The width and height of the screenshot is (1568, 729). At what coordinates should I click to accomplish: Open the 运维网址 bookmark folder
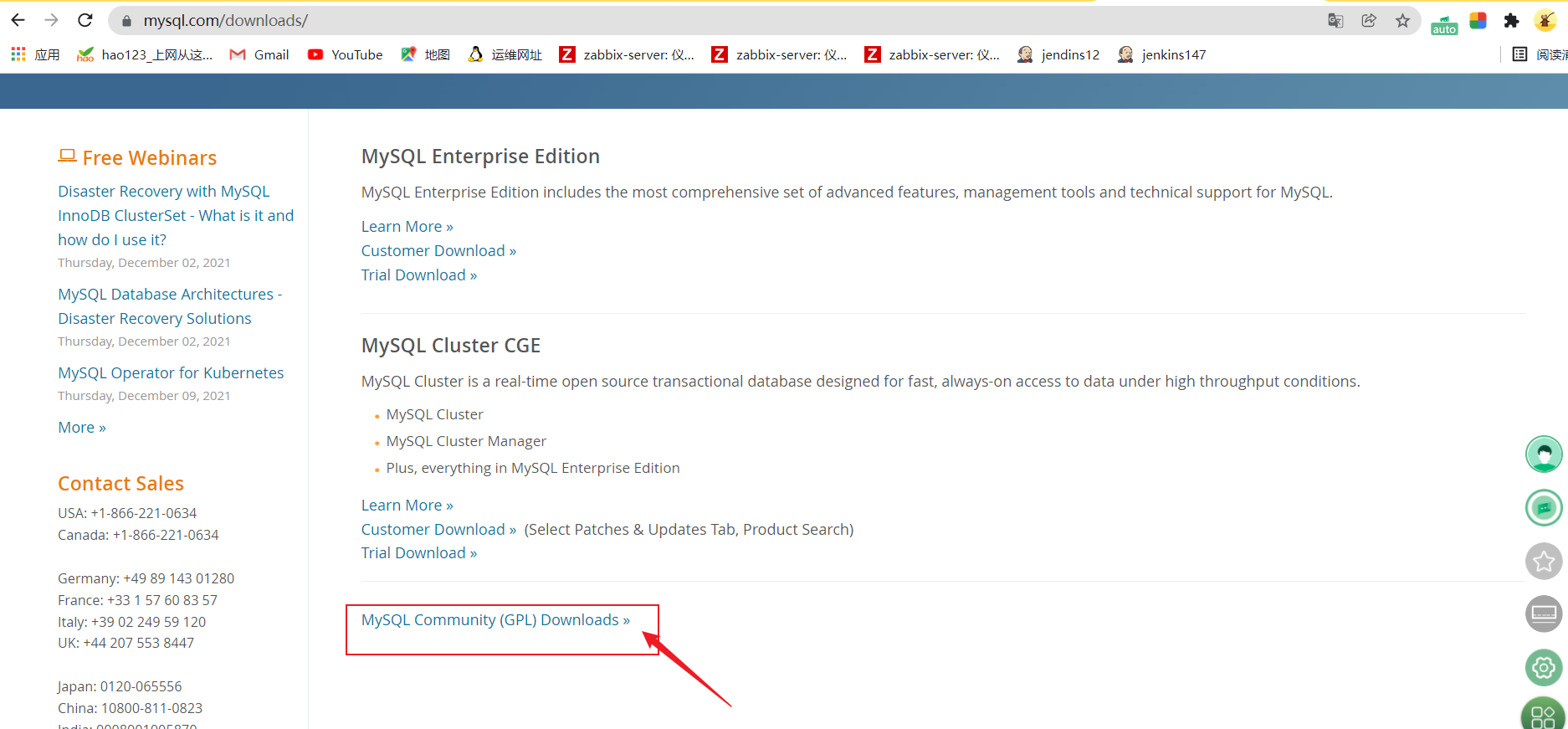coord(505,54)
